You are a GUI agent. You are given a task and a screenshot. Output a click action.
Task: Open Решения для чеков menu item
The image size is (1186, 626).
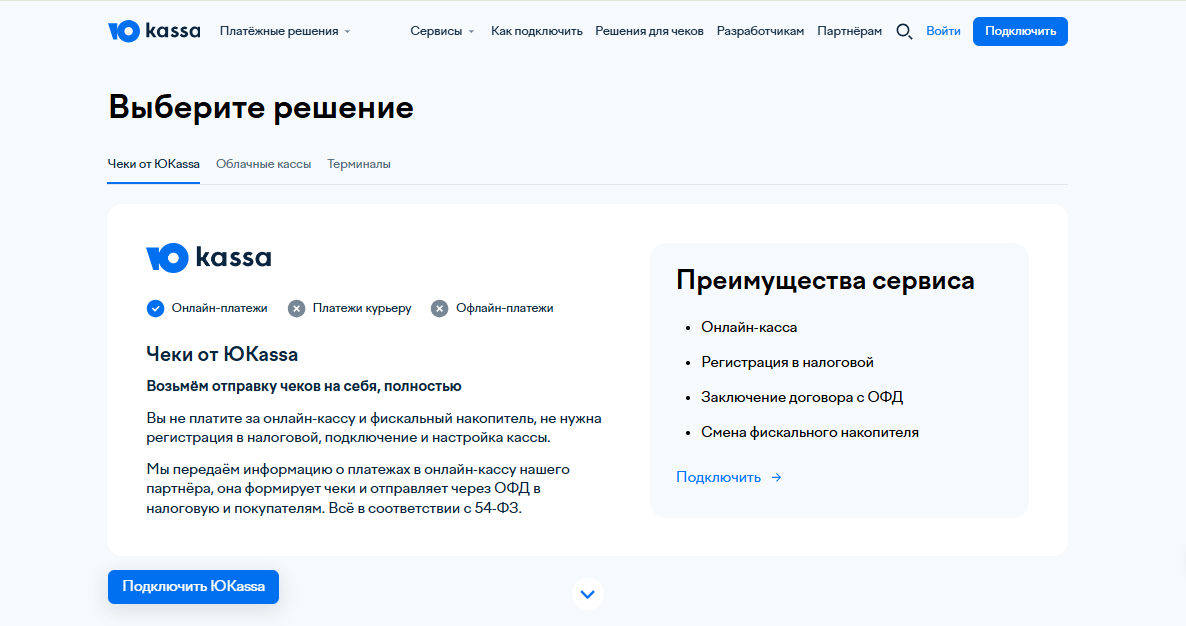click(649, 31)
